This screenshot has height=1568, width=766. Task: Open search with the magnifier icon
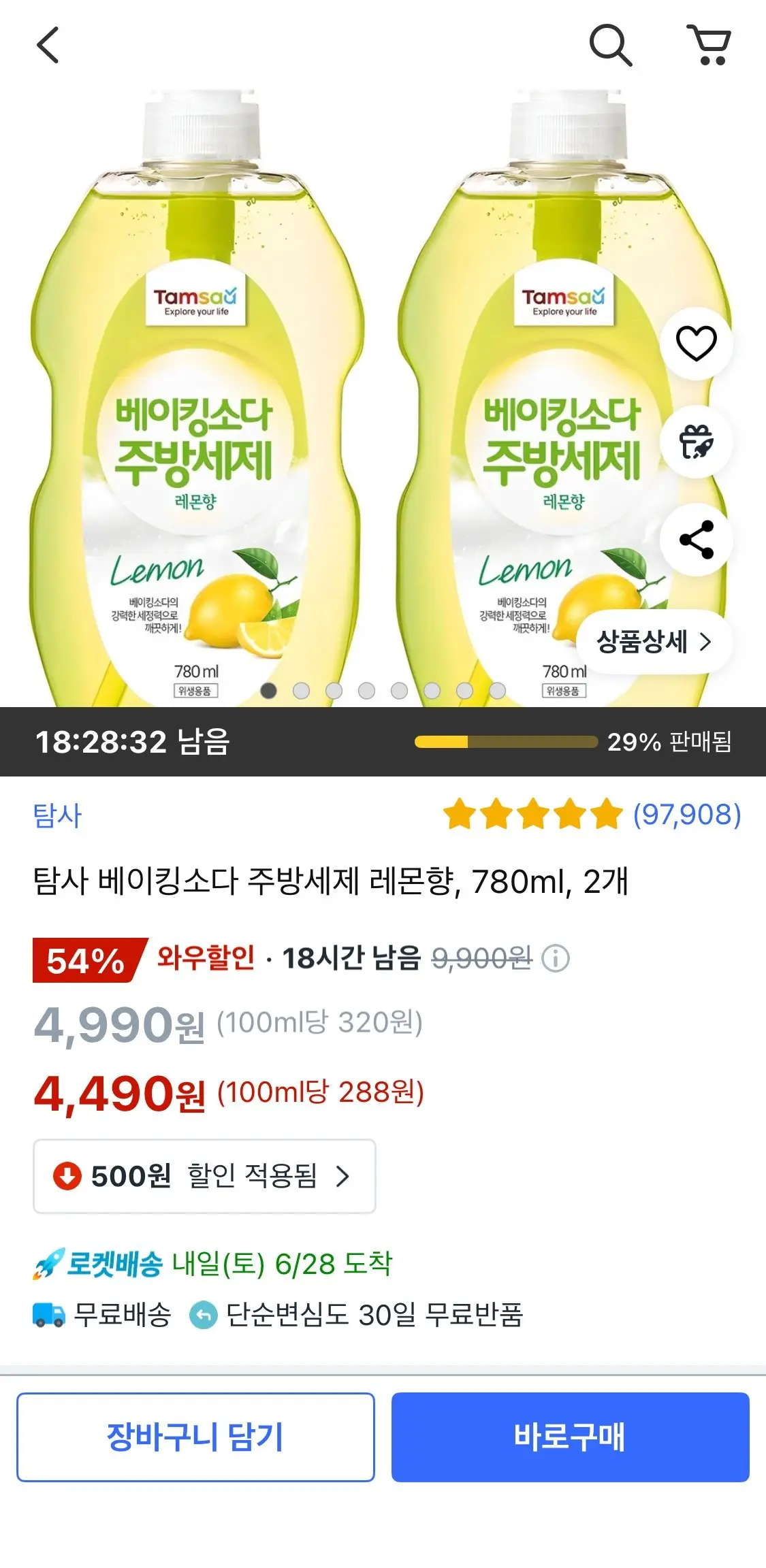[611, 45]
